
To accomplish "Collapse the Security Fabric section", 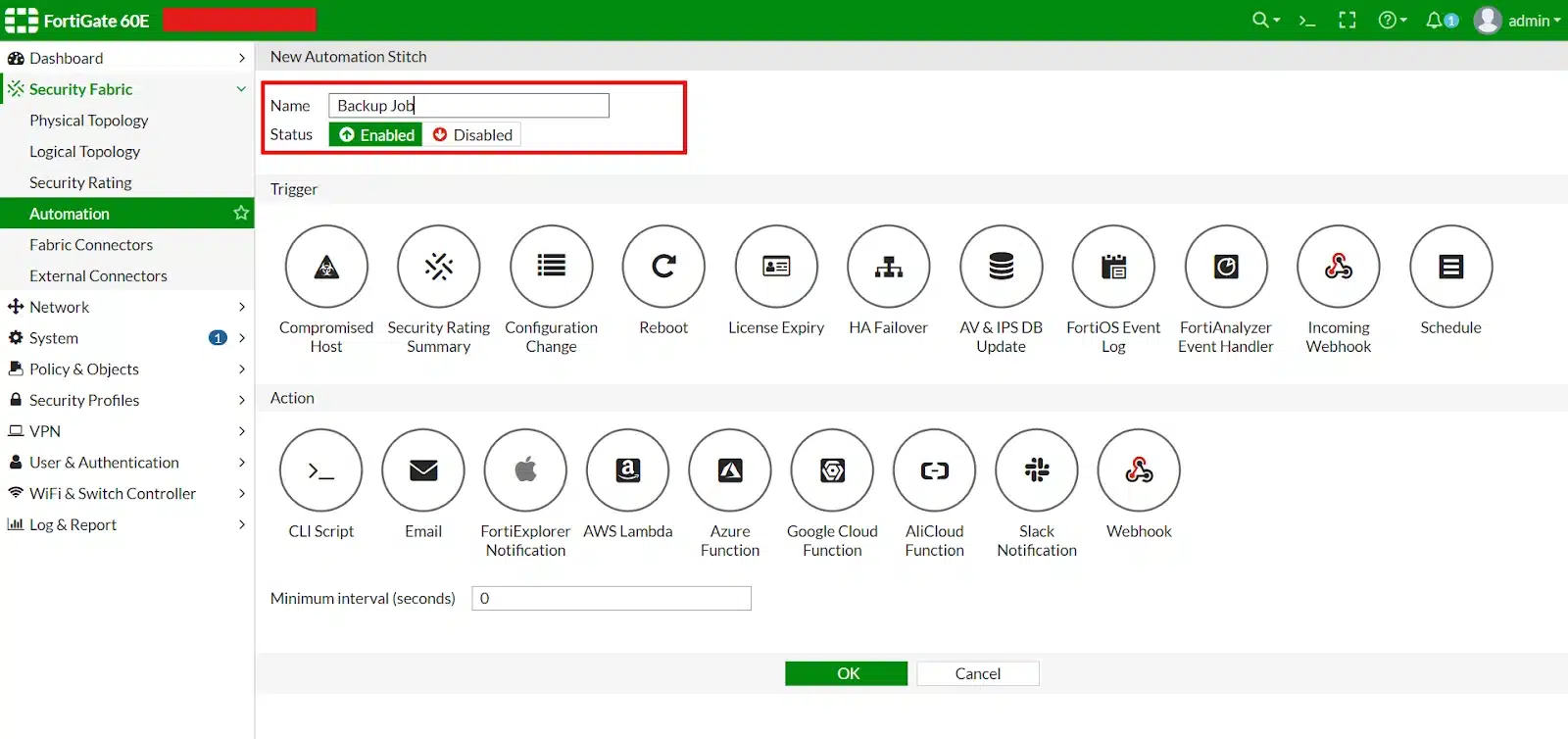I will click(240, 89).
